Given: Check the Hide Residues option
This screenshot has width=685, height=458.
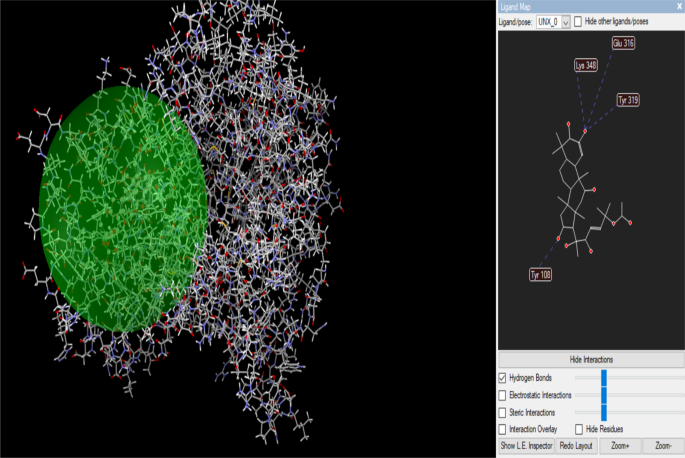Looking at the screenshot, I should coord(578,429).
